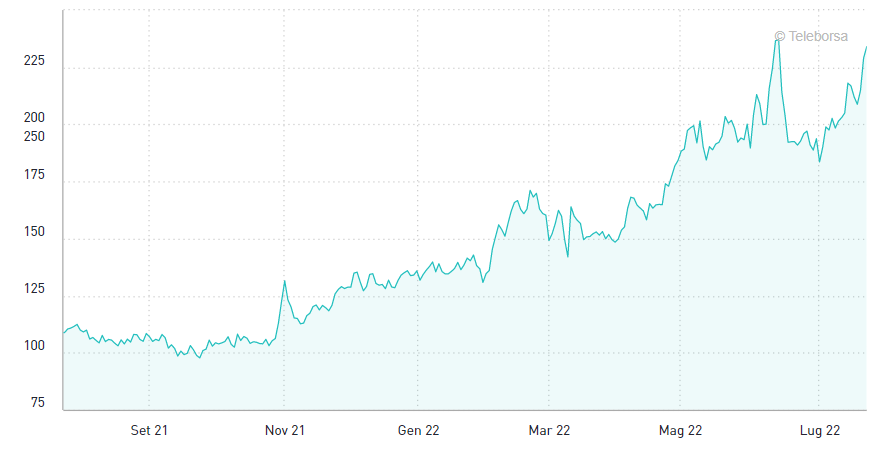Select the 250 y-axis value label
This screenshot has width=891, height=461.
point(34,136)
